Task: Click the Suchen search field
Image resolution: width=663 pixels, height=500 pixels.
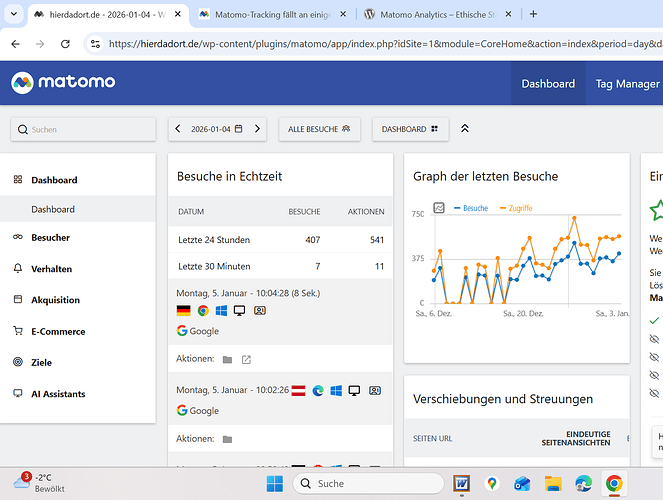Action: [84, 129]
